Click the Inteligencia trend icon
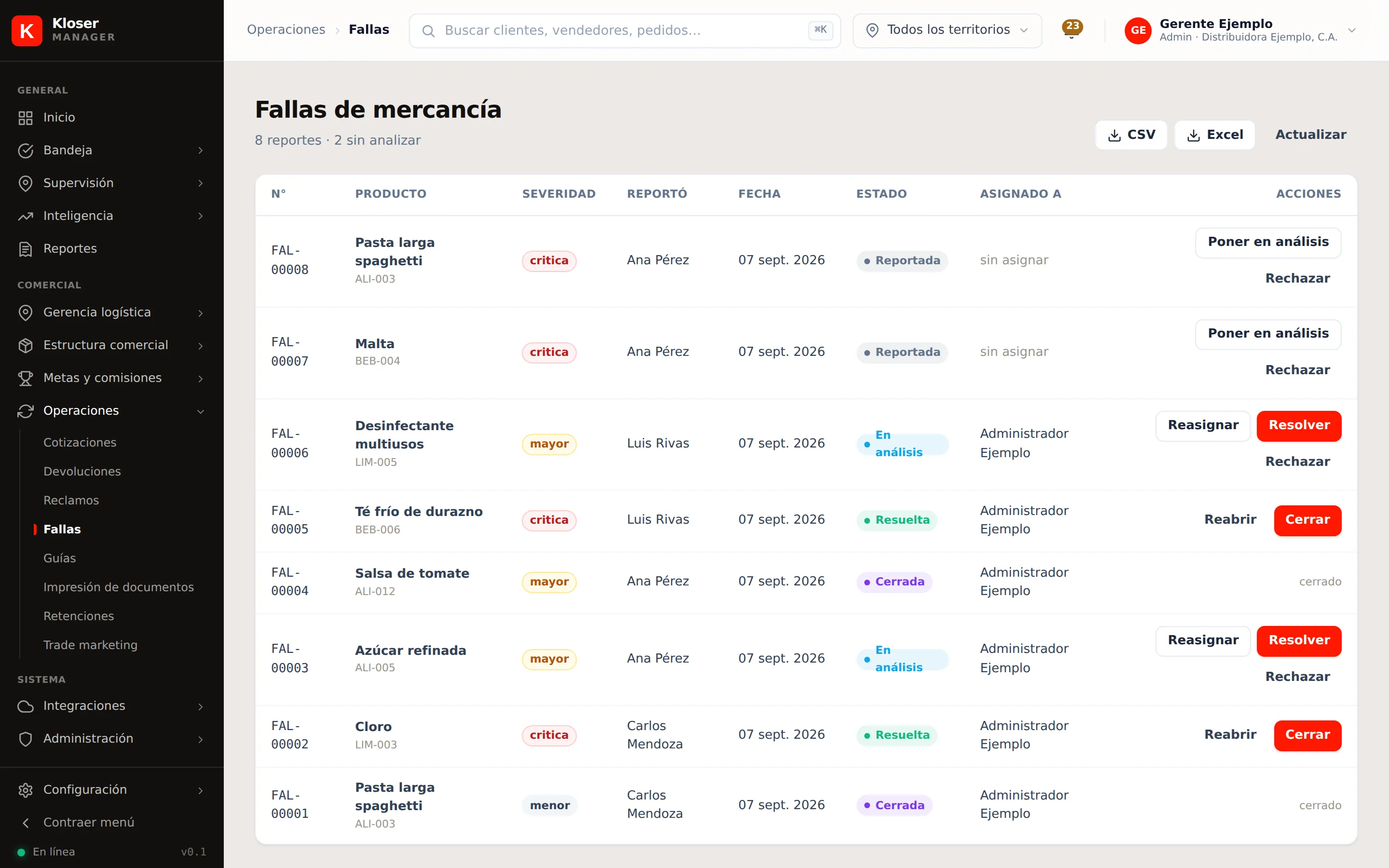 tap(25, 216)
